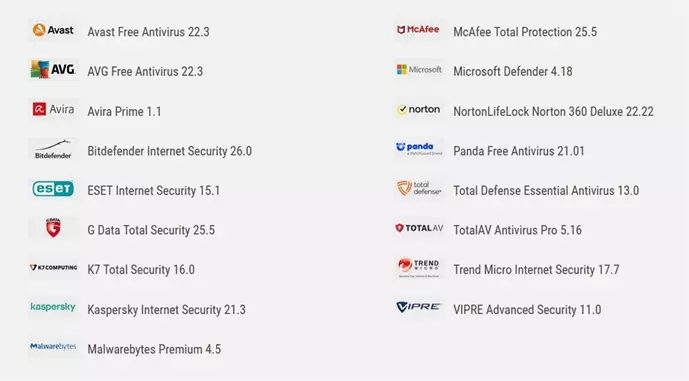Click the Avast logo icon
Image resolution: width=689 pixels, height=381 pixels.
click(x=53, y=30)
